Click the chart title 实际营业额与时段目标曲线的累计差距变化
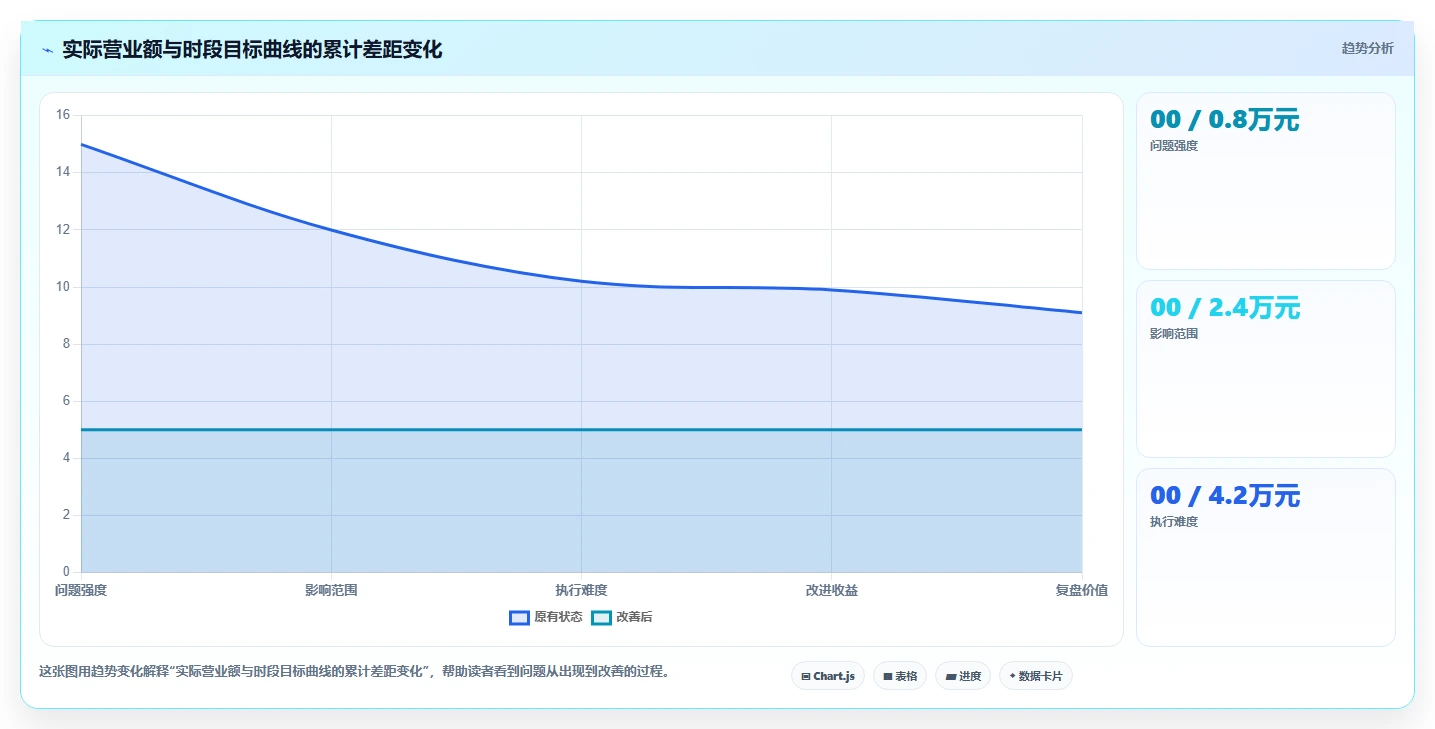This screenshot has height=729, width=1435. tap(252, 49)
